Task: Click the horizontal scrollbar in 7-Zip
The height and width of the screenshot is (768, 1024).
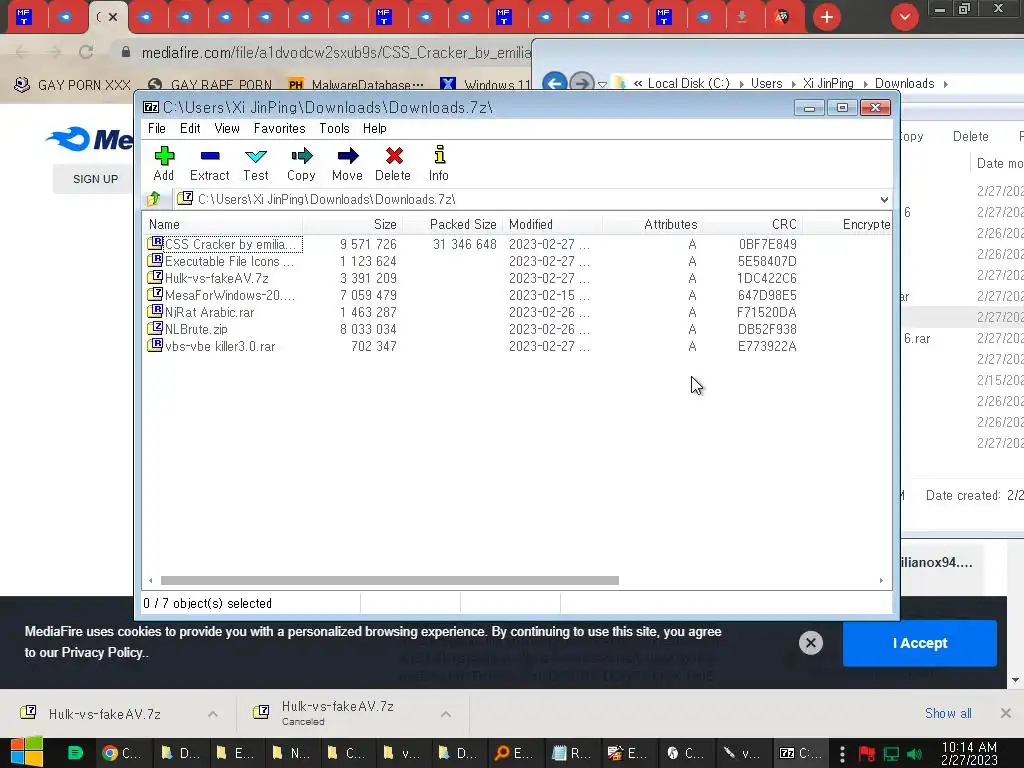Action: pos(389,581)
